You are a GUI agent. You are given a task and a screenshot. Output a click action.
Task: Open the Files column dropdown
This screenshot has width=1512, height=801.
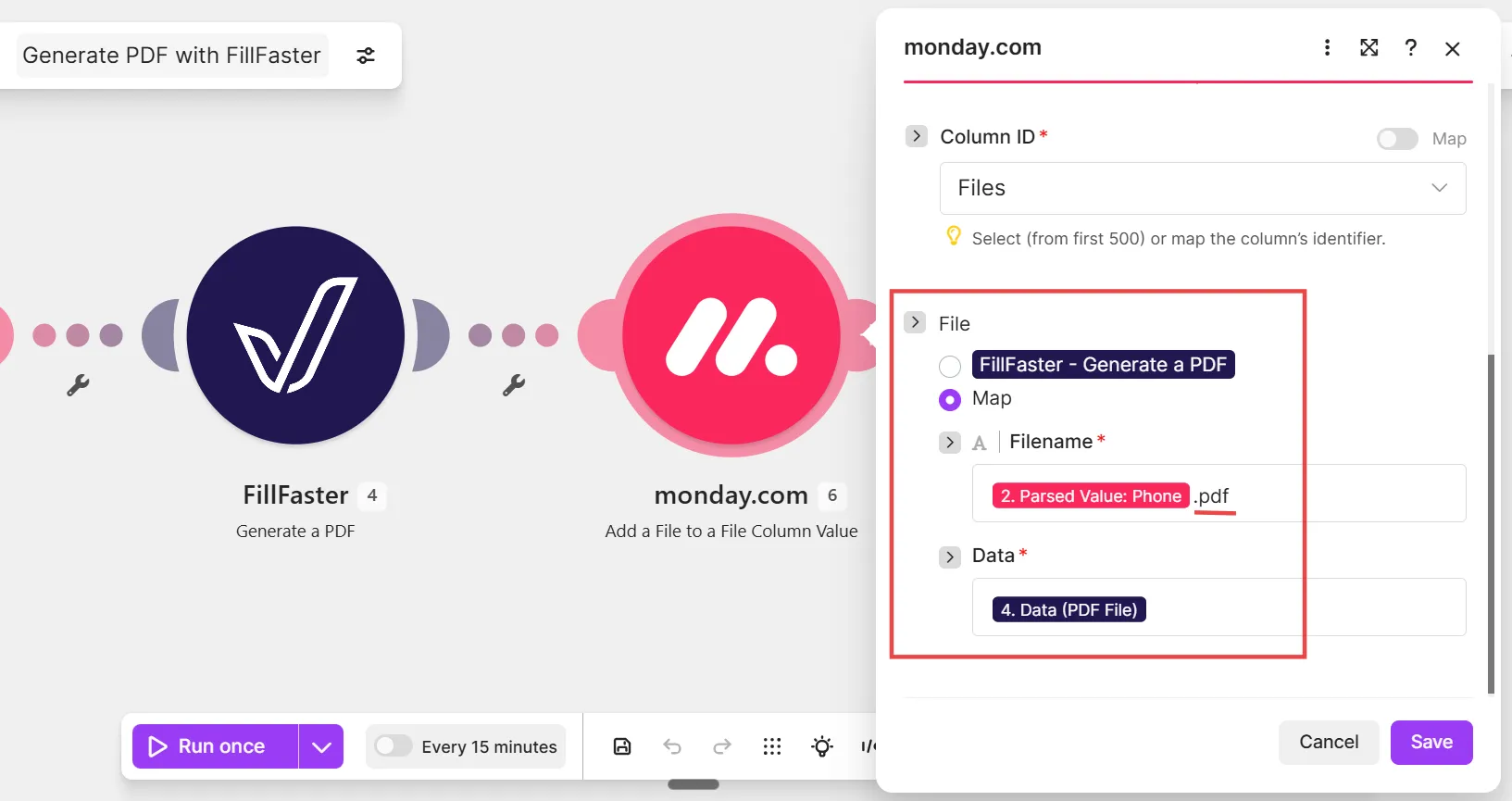point(1203,188)
